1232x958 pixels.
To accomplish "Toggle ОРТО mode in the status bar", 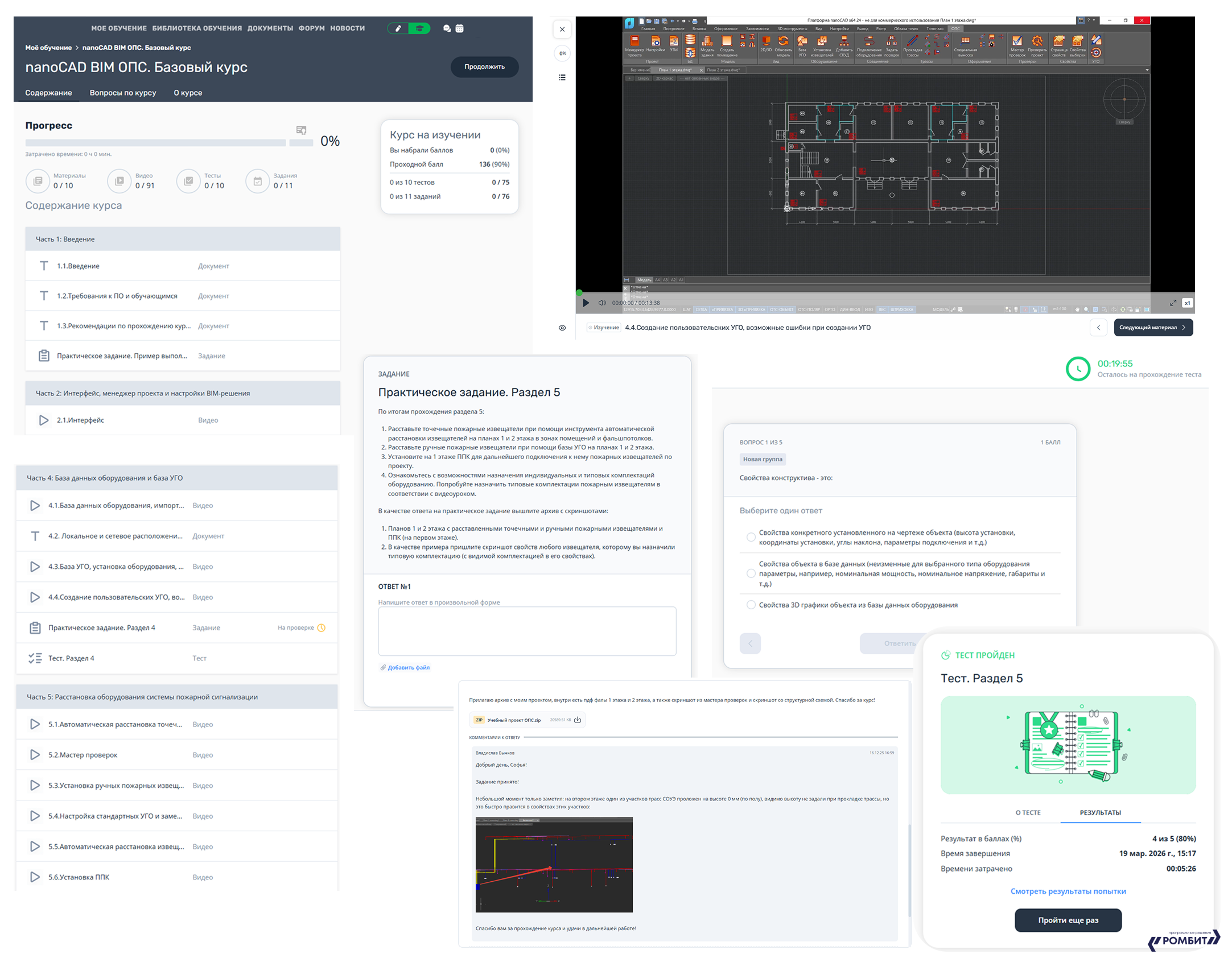I will [x=830, y=309].
